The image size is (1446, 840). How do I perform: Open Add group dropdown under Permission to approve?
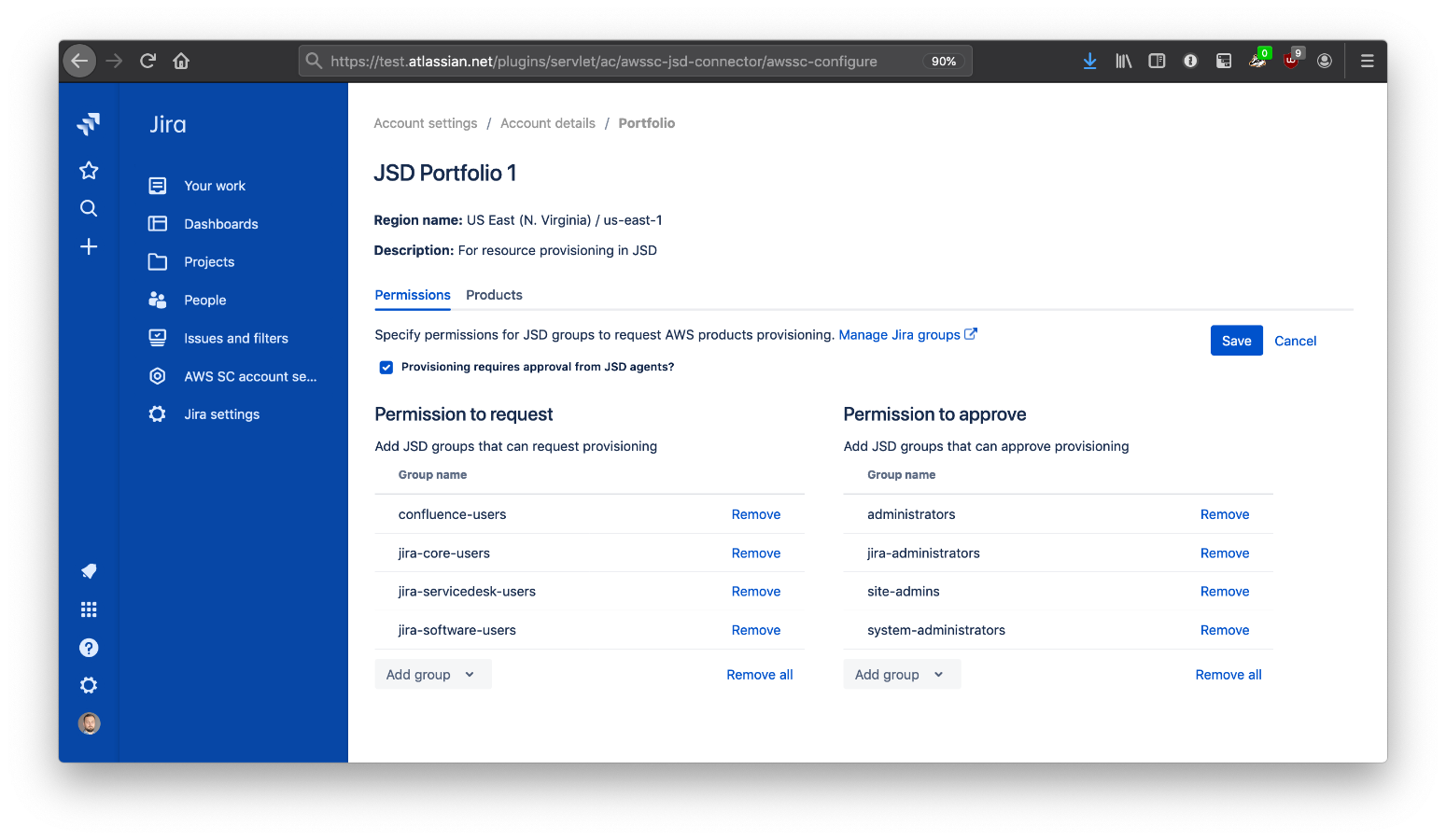[902, 675]
